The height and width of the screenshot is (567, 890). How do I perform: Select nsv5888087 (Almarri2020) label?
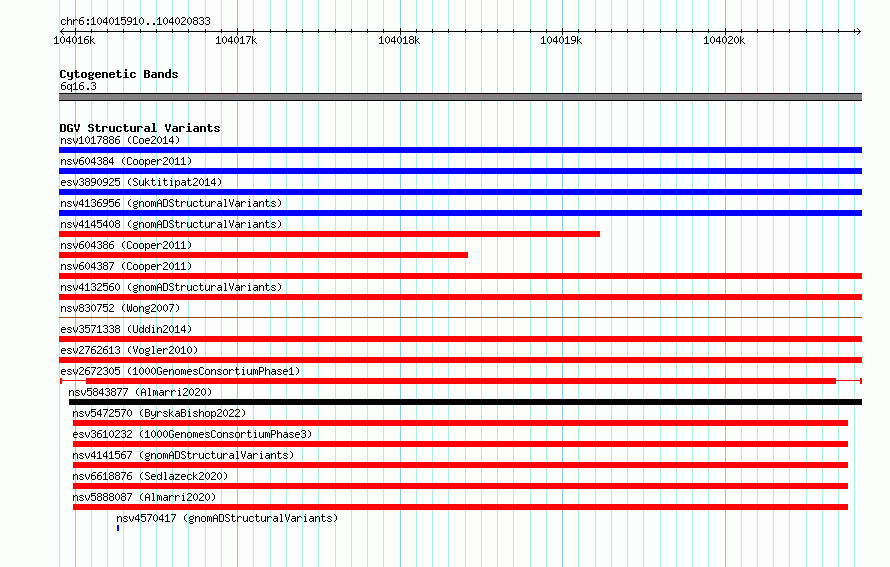tap(144, 497)
